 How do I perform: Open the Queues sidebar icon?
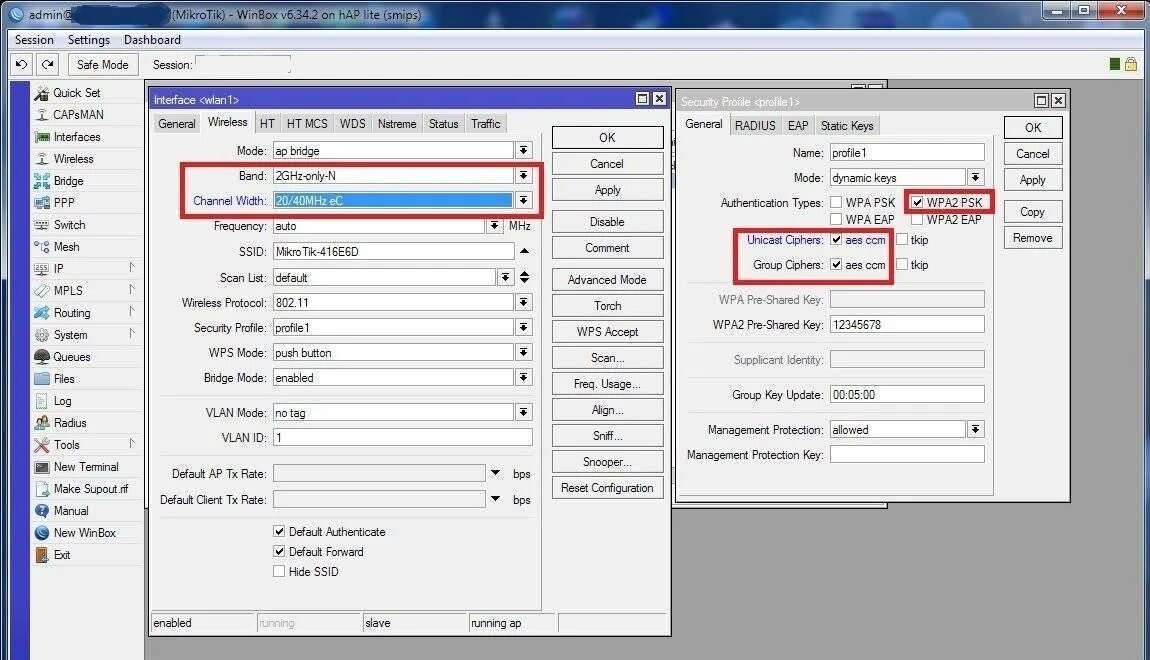click(42, 357)
